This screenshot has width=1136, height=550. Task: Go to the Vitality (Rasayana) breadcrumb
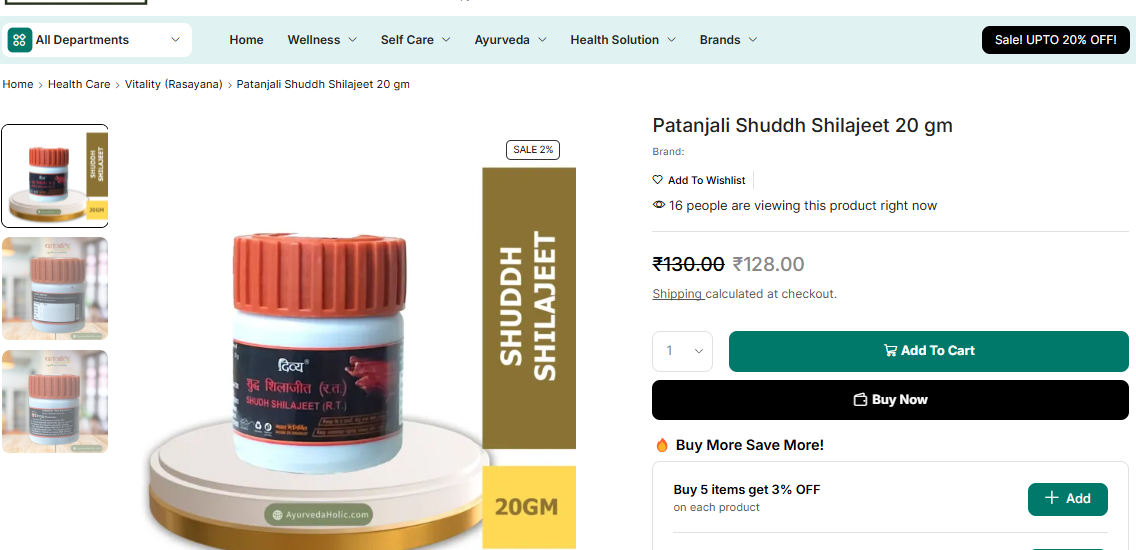point(174,84)
